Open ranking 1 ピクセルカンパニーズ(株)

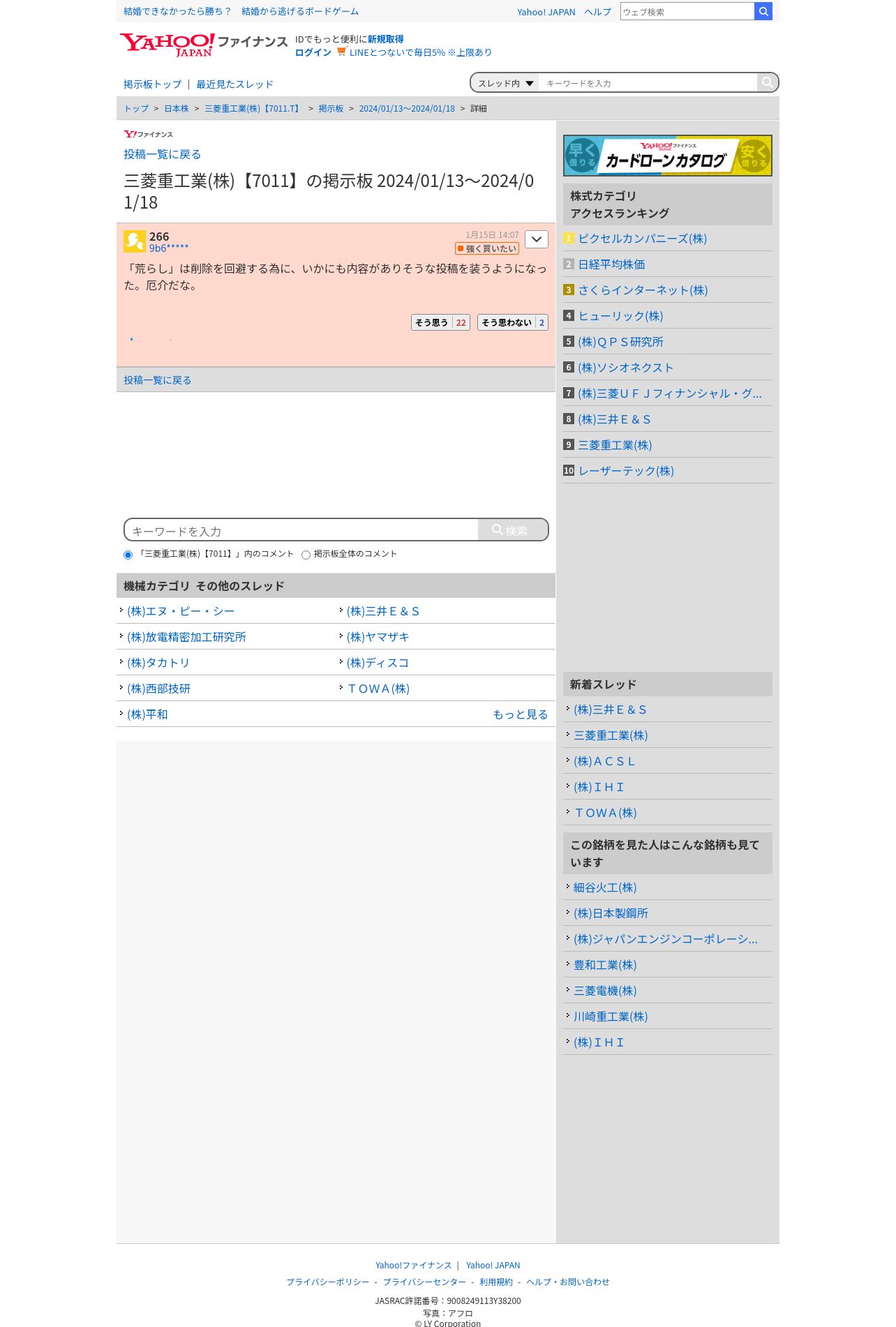[x=642, y=239]
